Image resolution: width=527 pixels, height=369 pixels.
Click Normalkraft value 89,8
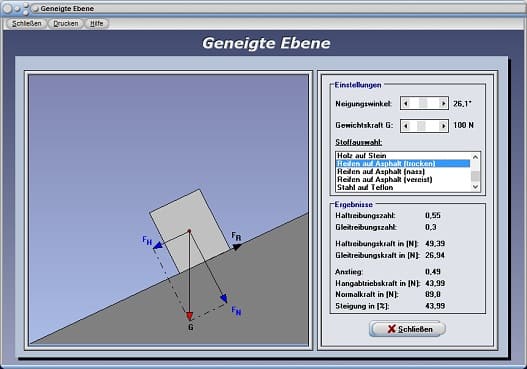[433, 294]
